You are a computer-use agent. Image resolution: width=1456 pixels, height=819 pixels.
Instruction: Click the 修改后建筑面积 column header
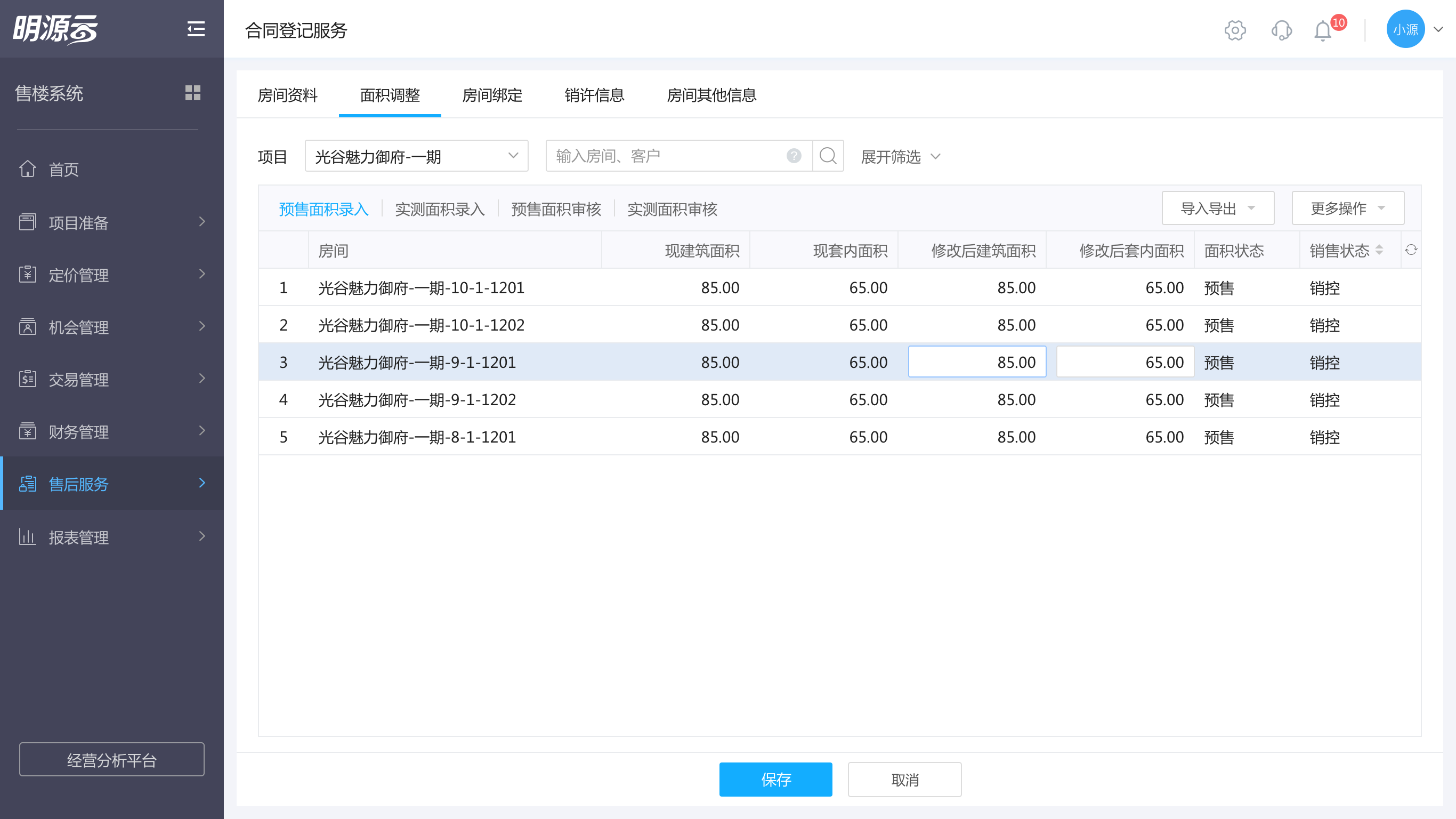pyautogui.click(x=972, y=250)
